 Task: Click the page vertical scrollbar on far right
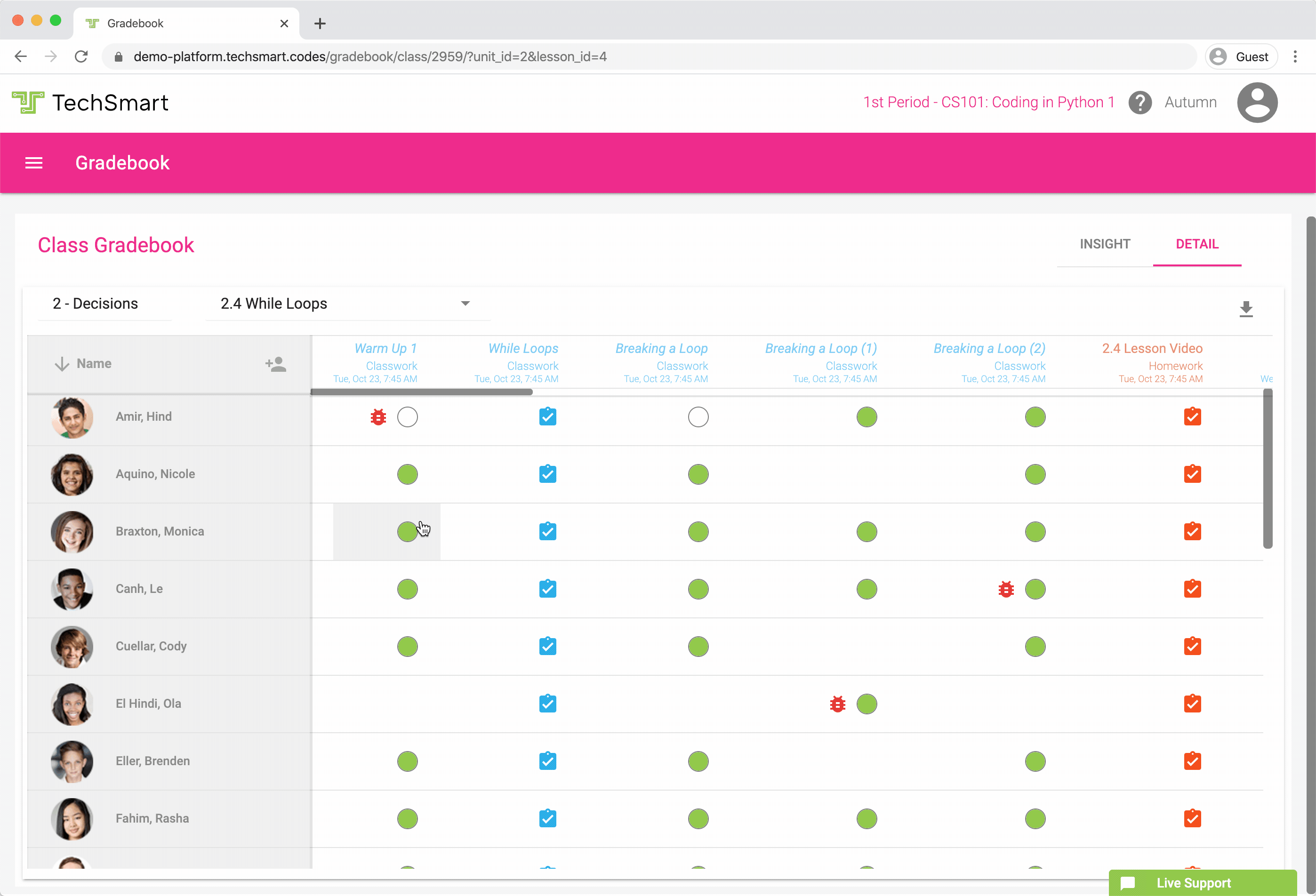pos(1310,555)
